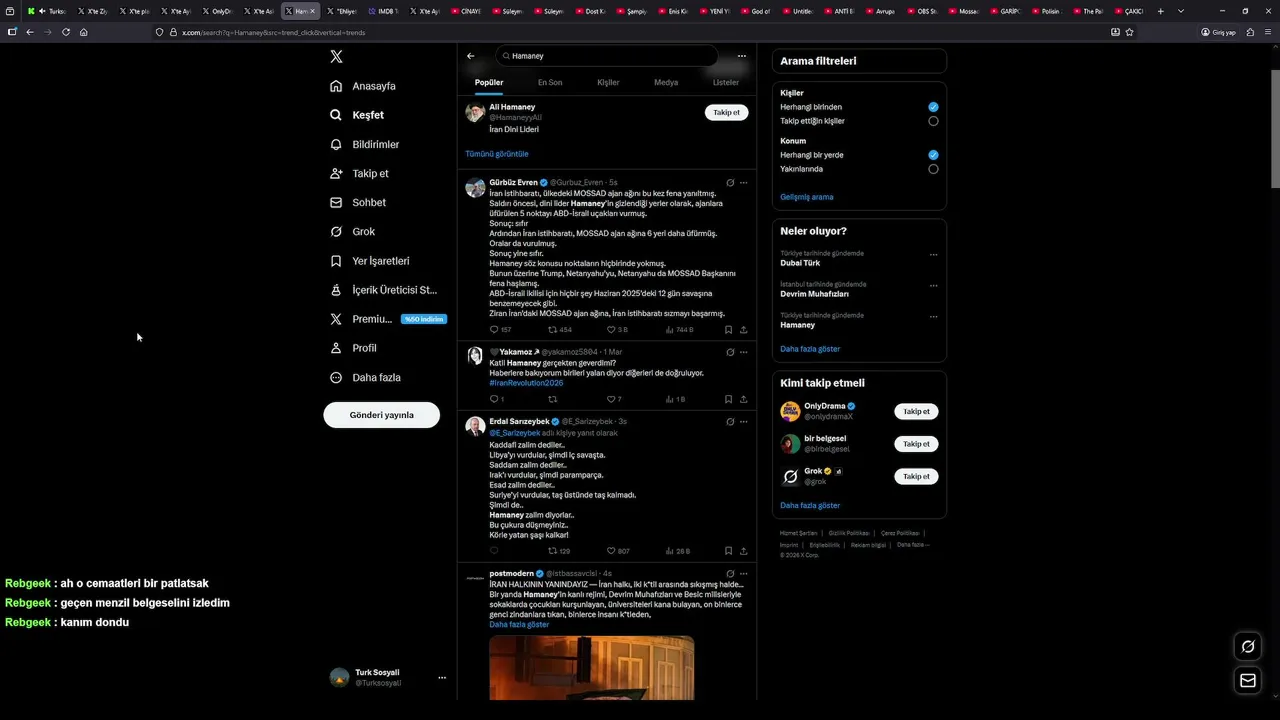
Task: Click Daha fazla göster in postmodern post
Action: [519, 624]
